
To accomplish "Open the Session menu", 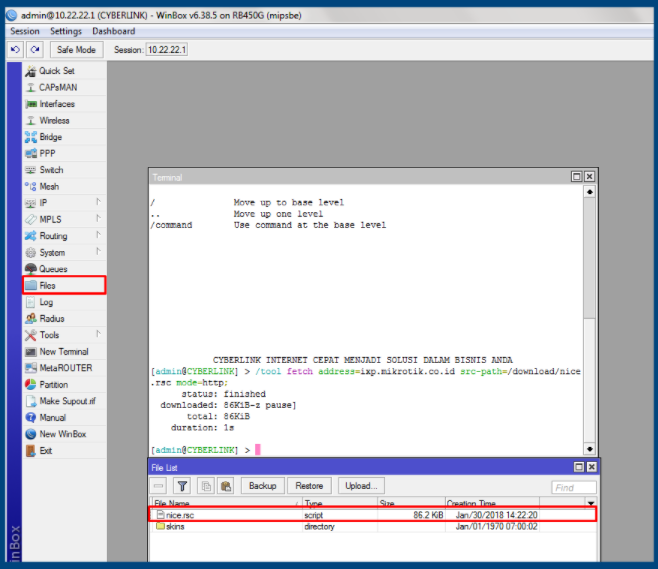I will click(x=25, y=31).
